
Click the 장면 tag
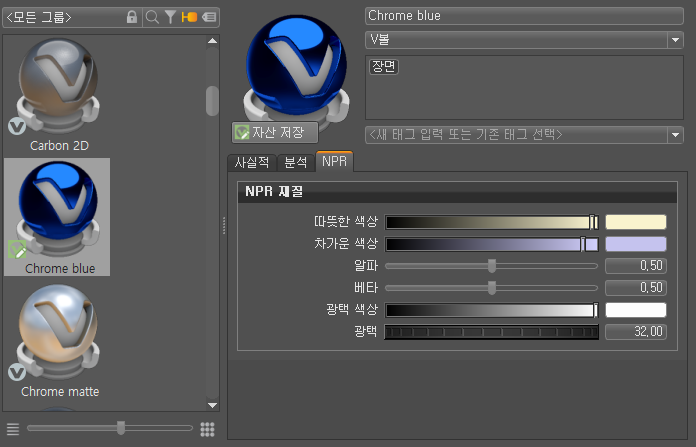(x=384, y=67)
